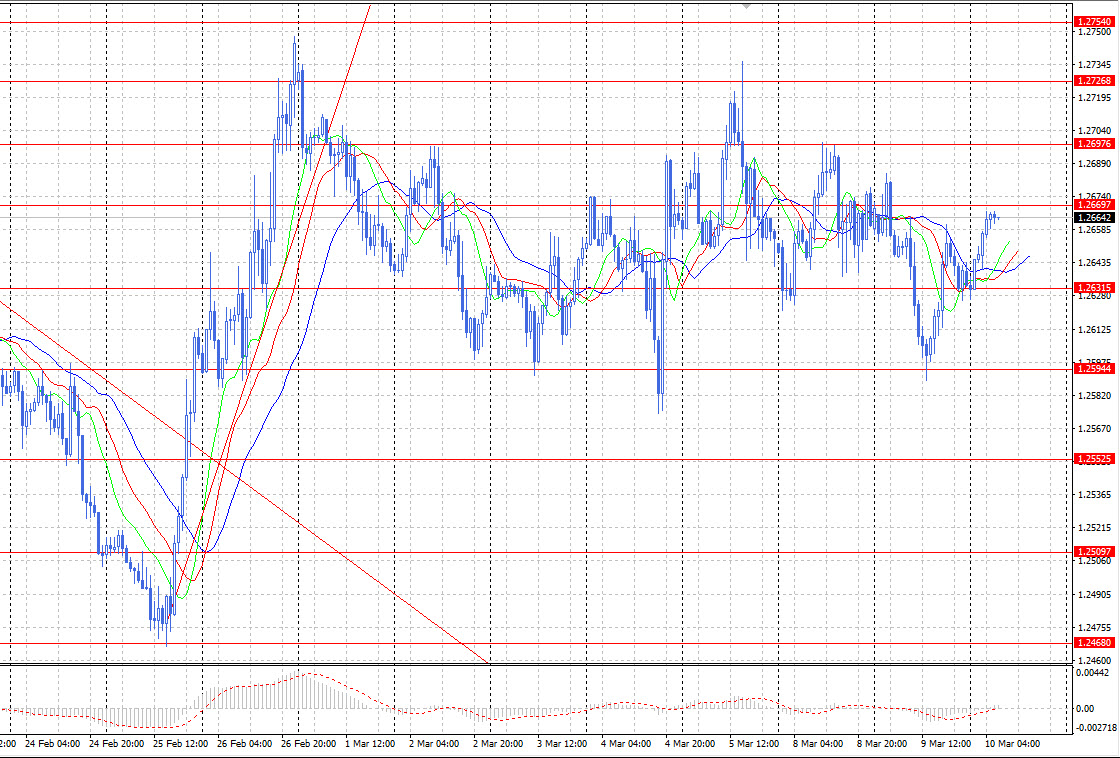Screen dimensions: 1120x758
Task: Click the indicator scale value 0.00
Action: 1085,709
